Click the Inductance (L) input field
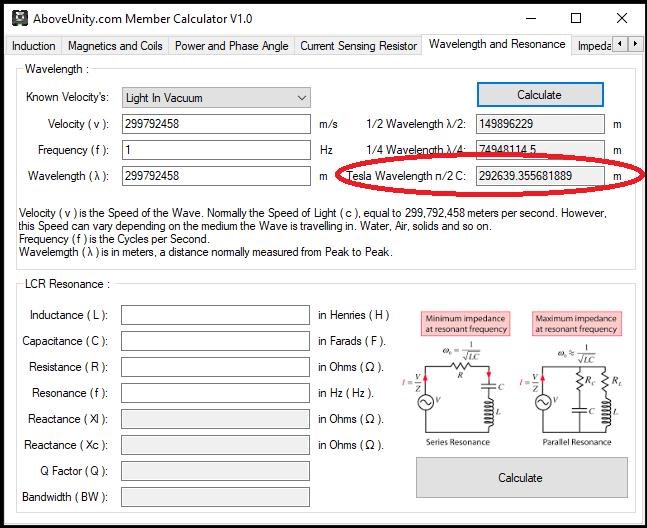 point(215,315)
